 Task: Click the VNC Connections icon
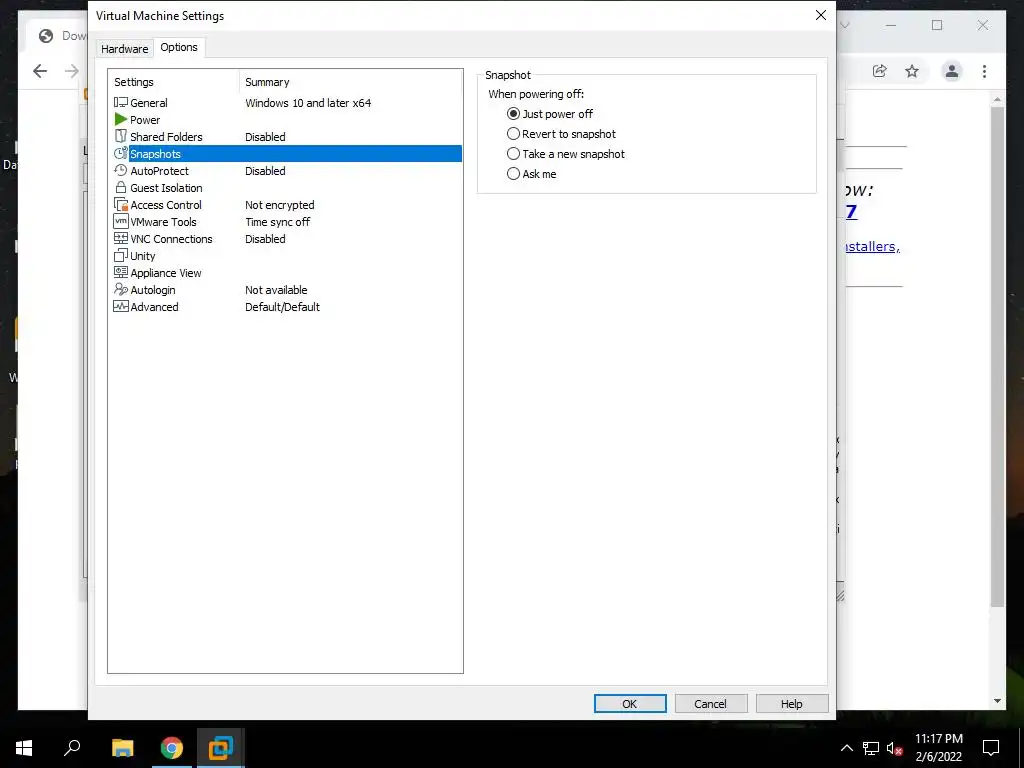[121, 238]
